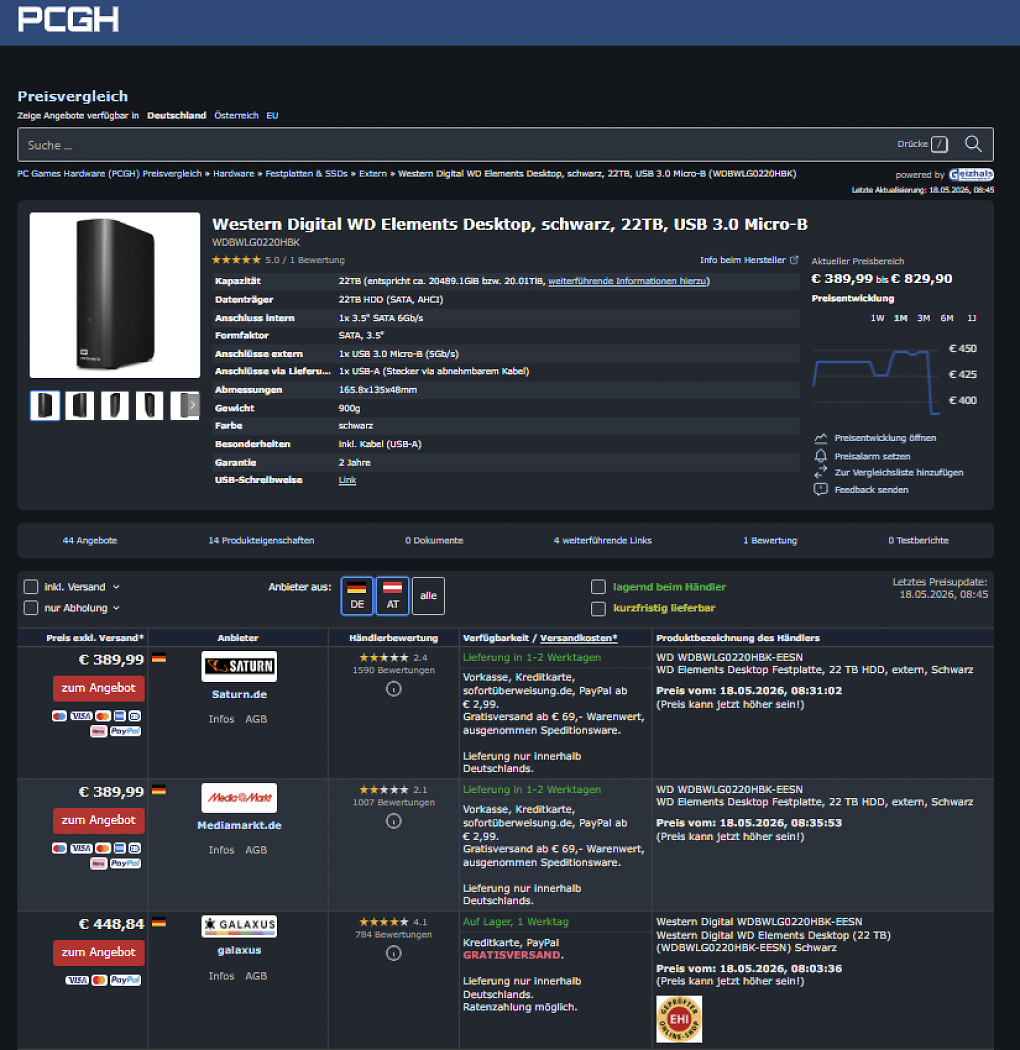This screenshot has height=1050, width=1020.
Task: Switch region to Österreich
Action: 236,115
